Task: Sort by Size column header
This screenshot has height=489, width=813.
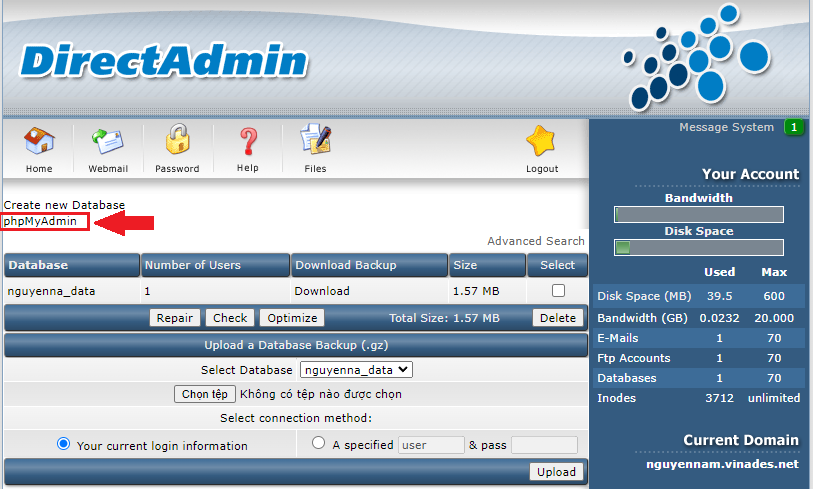Action: 487,265
